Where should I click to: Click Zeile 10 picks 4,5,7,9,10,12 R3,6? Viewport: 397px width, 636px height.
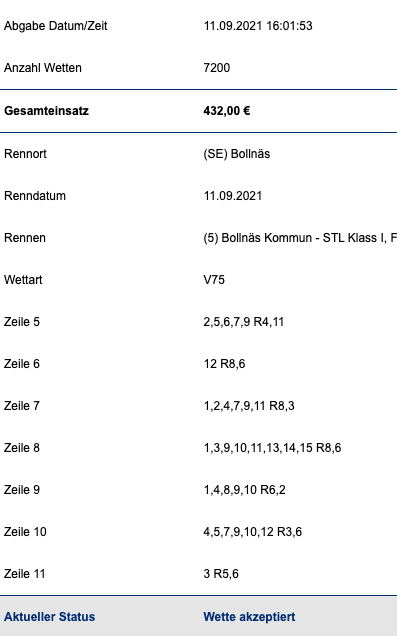[253, 532]
